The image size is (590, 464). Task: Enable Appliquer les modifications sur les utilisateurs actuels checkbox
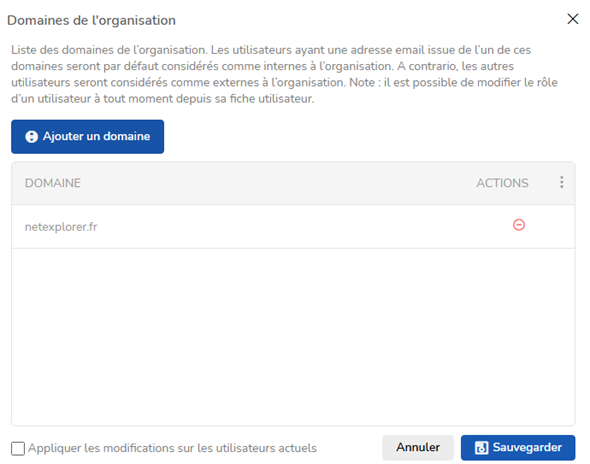pyautogui.click(x=18, y=449)
